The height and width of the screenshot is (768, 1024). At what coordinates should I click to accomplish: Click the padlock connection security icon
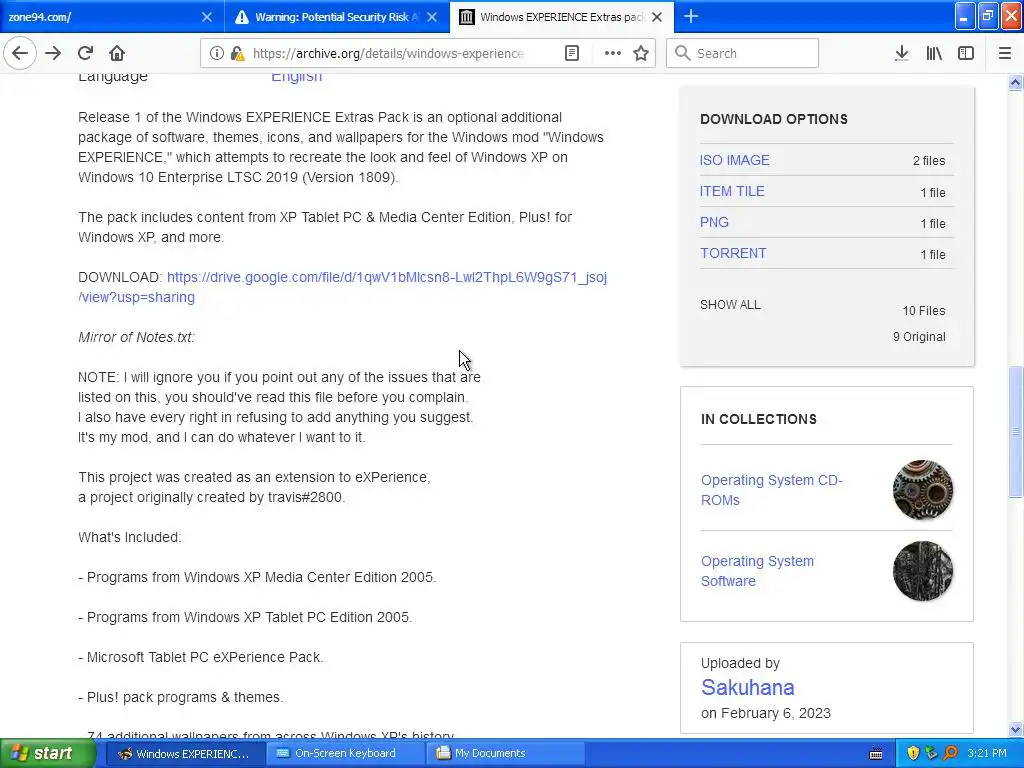pos(237,53)
